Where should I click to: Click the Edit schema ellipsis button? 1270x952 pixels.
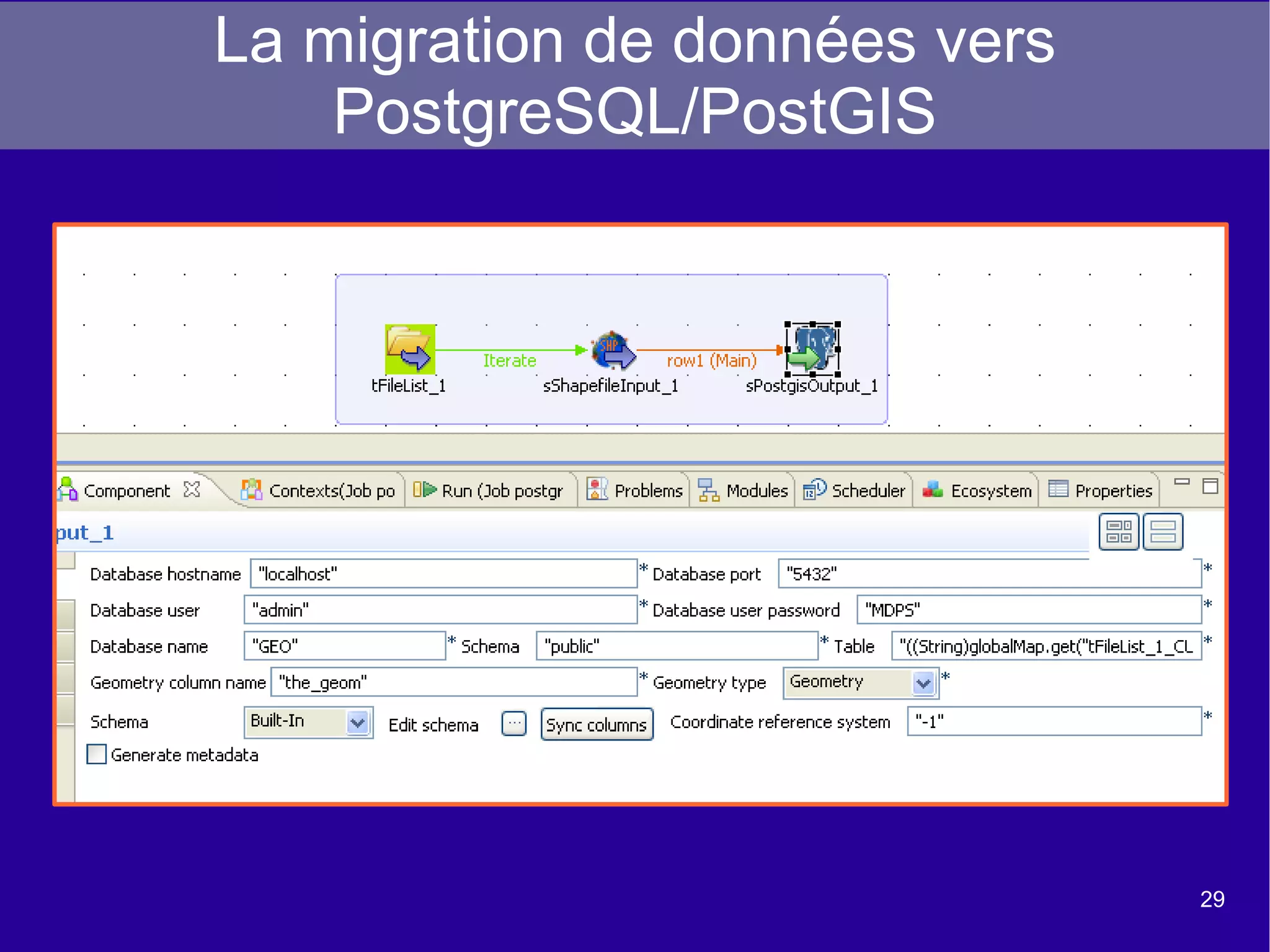514,723
